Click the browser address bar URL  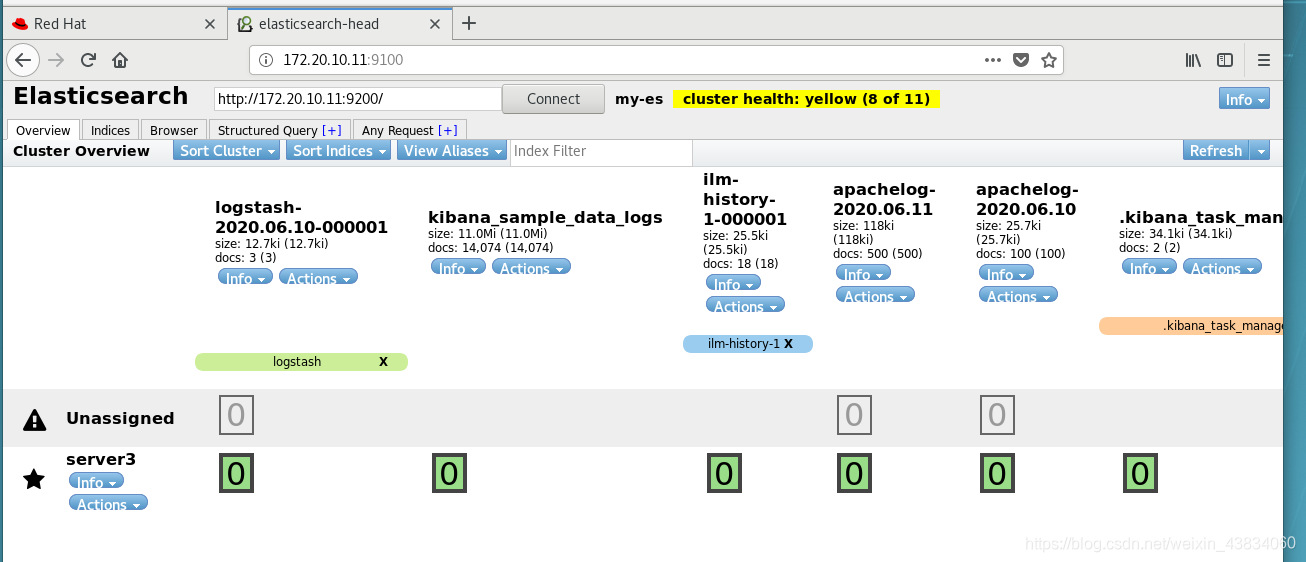tap(343, 60)
